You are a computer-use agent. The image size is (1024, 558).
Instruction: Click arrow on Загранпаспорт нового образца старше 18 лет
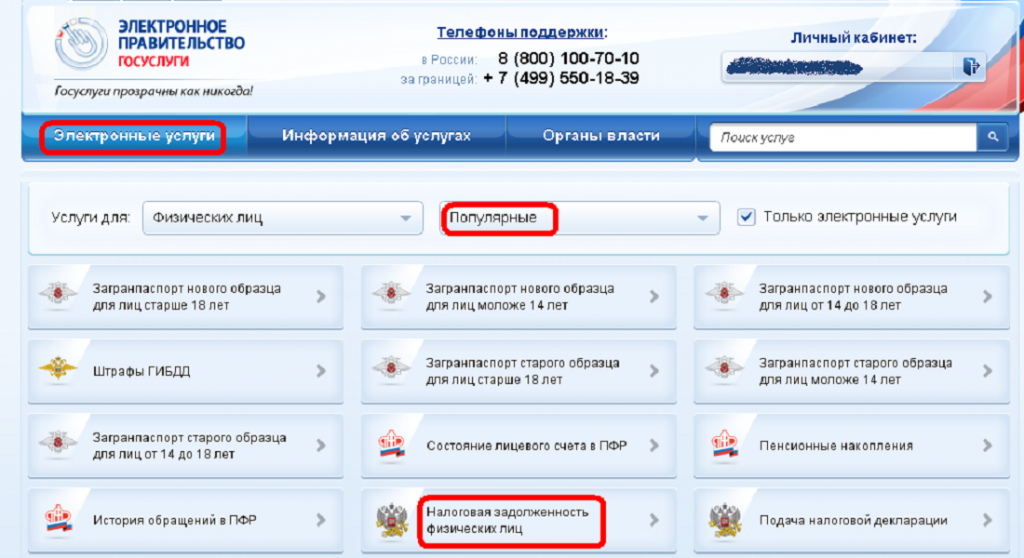(x=321, y=297)
